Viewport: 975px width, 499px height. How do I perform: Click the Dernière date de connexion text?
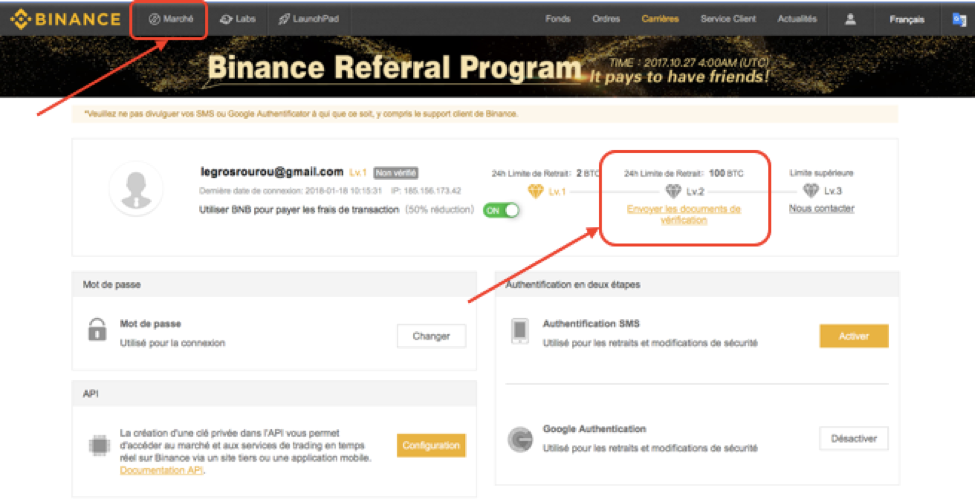click(x=290, y=191)
